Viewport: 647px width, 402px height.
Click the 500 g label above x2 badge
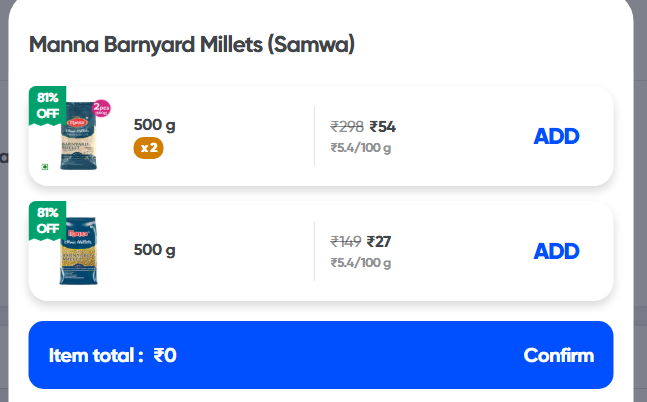[154, 125]
